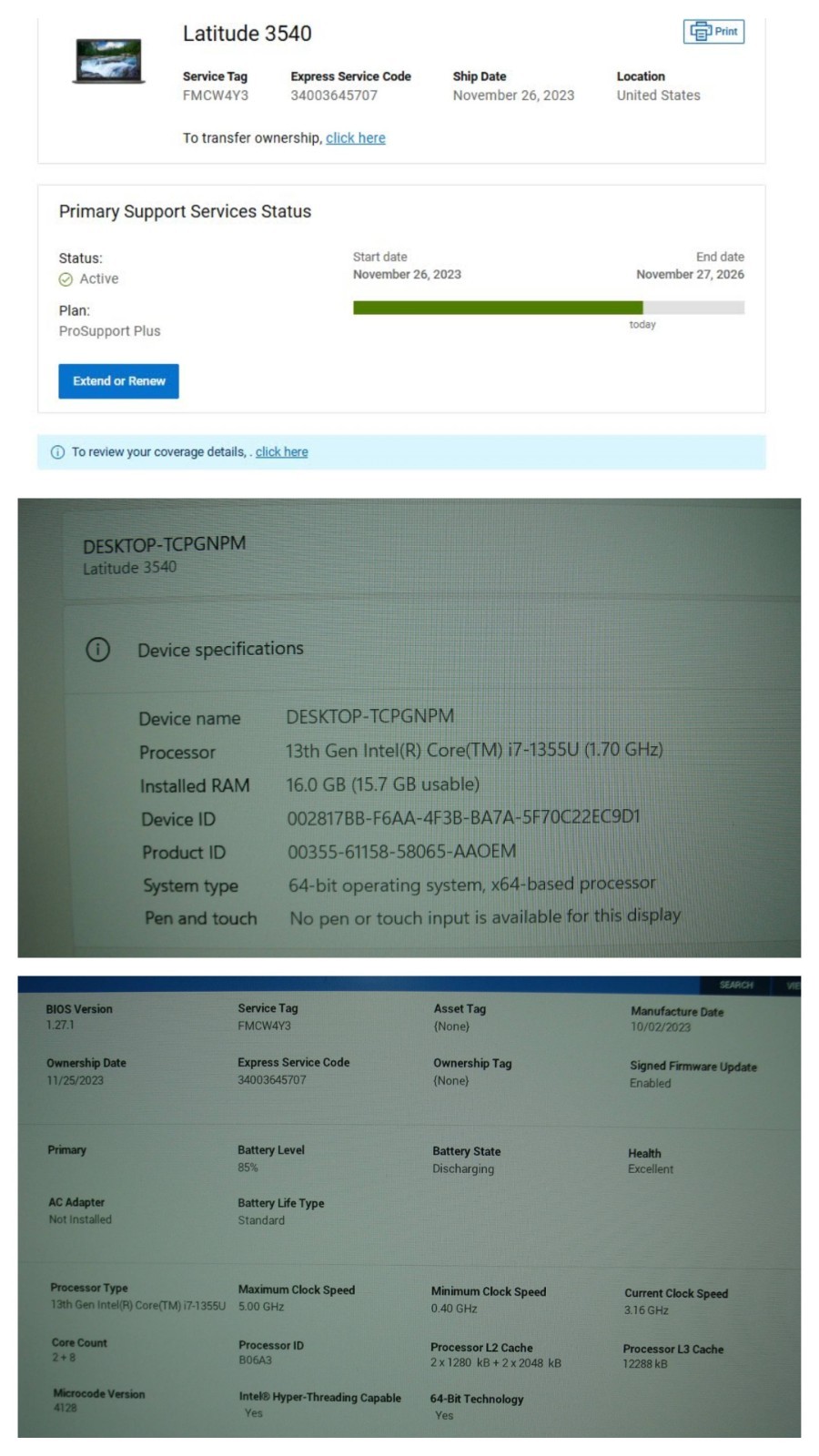Click Core Count value 2 + 8
The width and height of the screenshot is (819, 1456).
pos(64,1357)
